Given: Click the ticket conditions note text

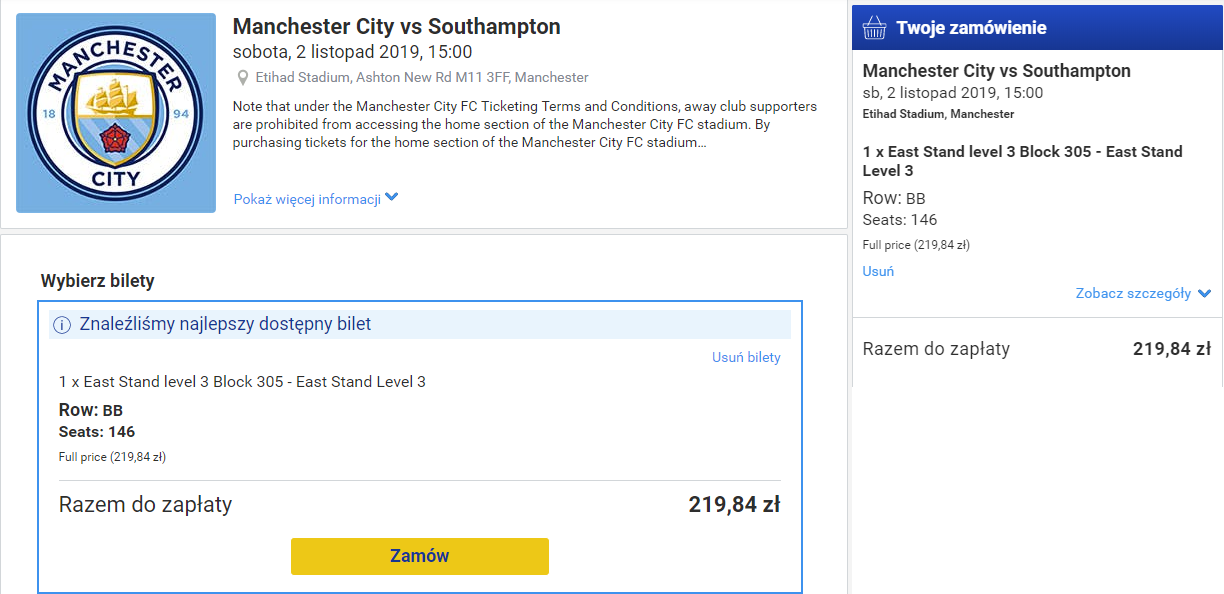Looking at the screenshot, I should pos(524,124).
